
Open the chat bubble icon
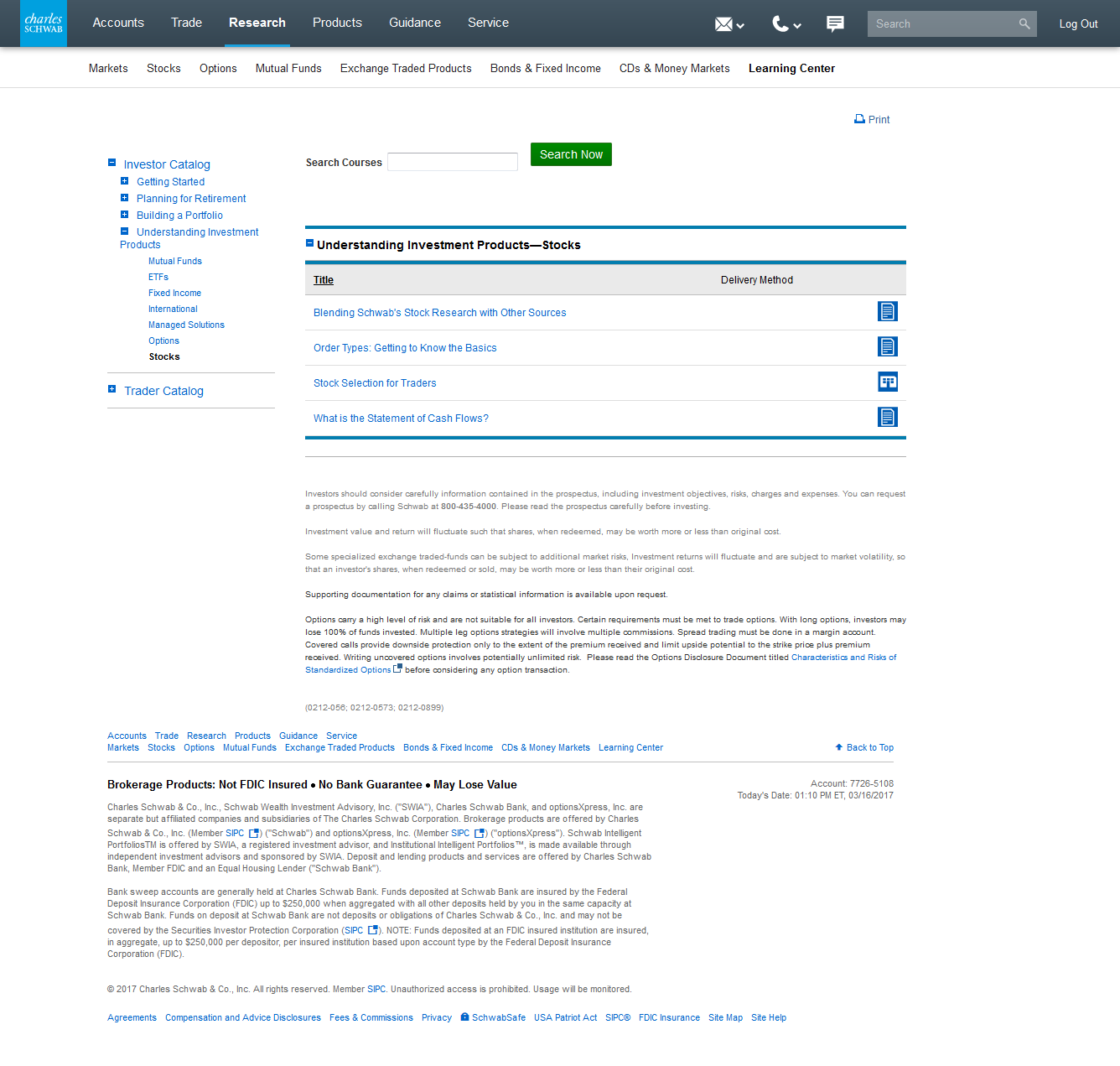click(x=835, y=23)
